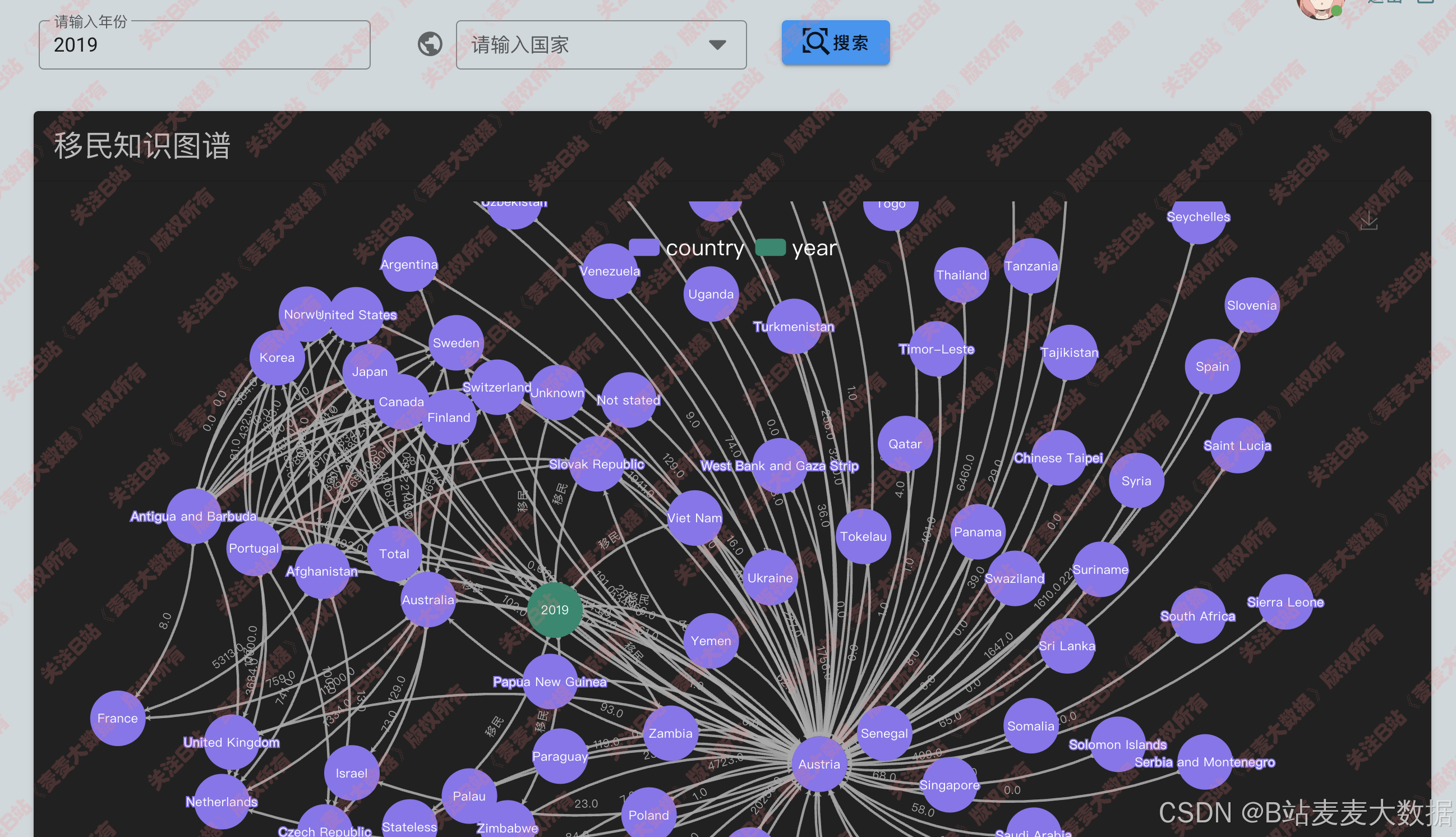Image resolution: width=1456 pixels, height=837 pixels.
Task: Click the download chart image icon
Action: coord(1368,220)
